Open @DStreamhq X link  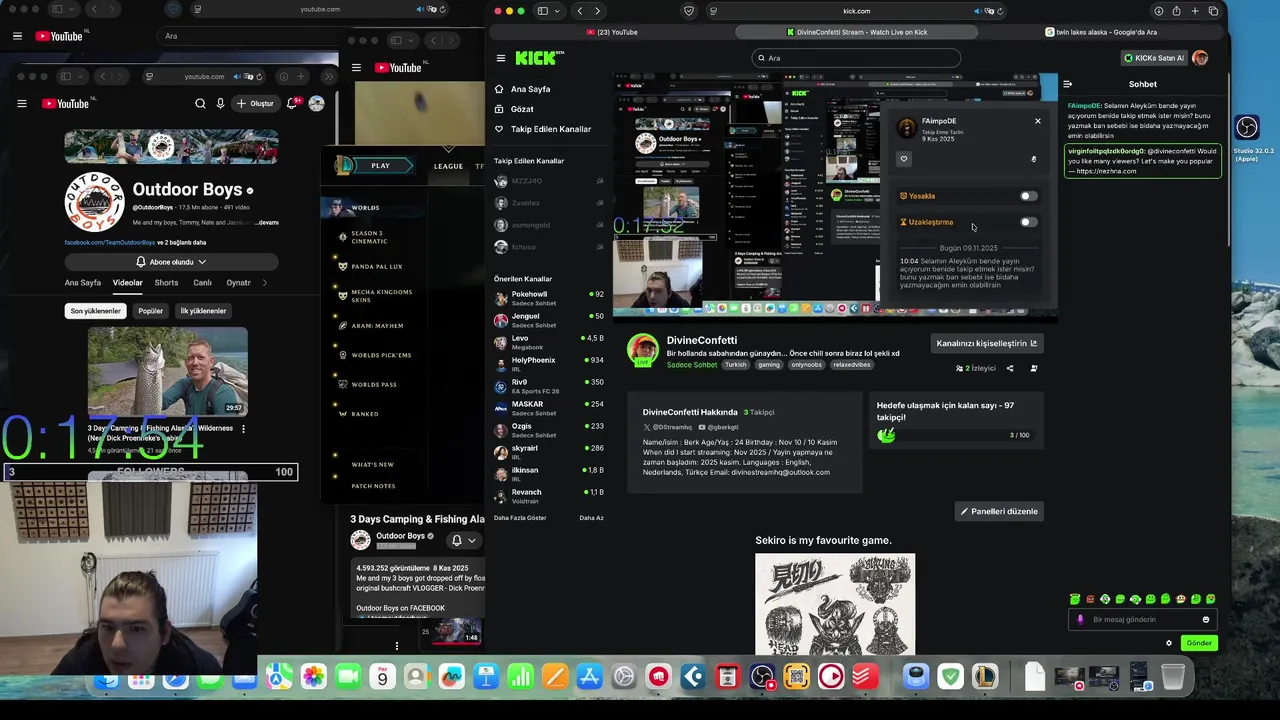pos(667,427)
